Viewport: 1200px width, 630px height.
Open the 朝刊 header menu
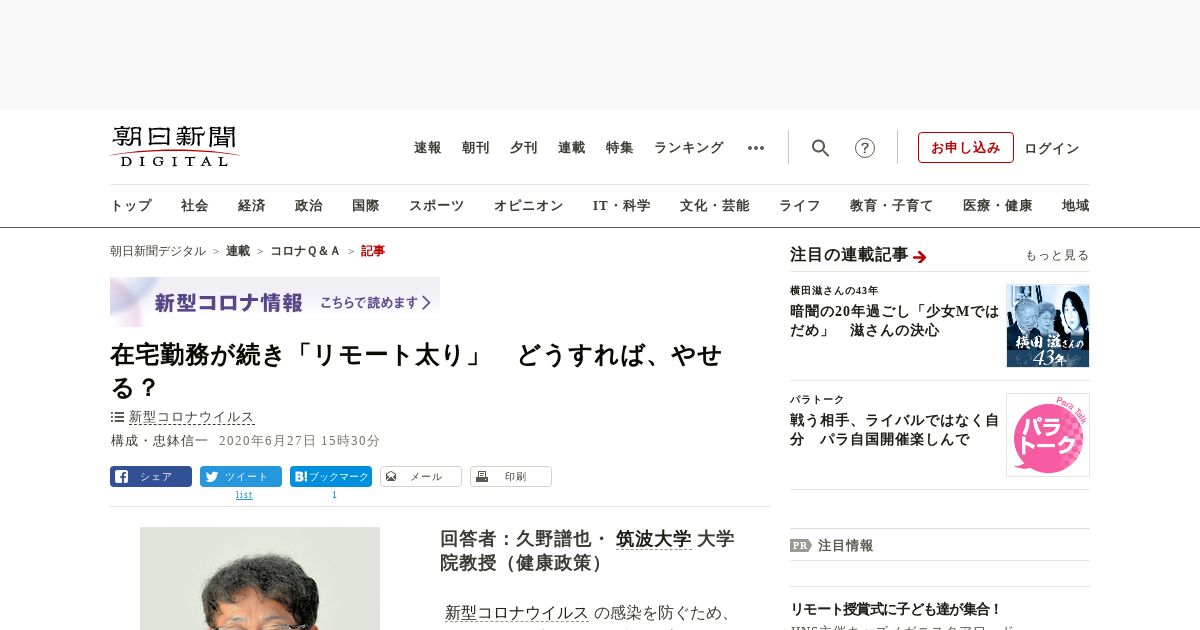(x=476, y=148)
